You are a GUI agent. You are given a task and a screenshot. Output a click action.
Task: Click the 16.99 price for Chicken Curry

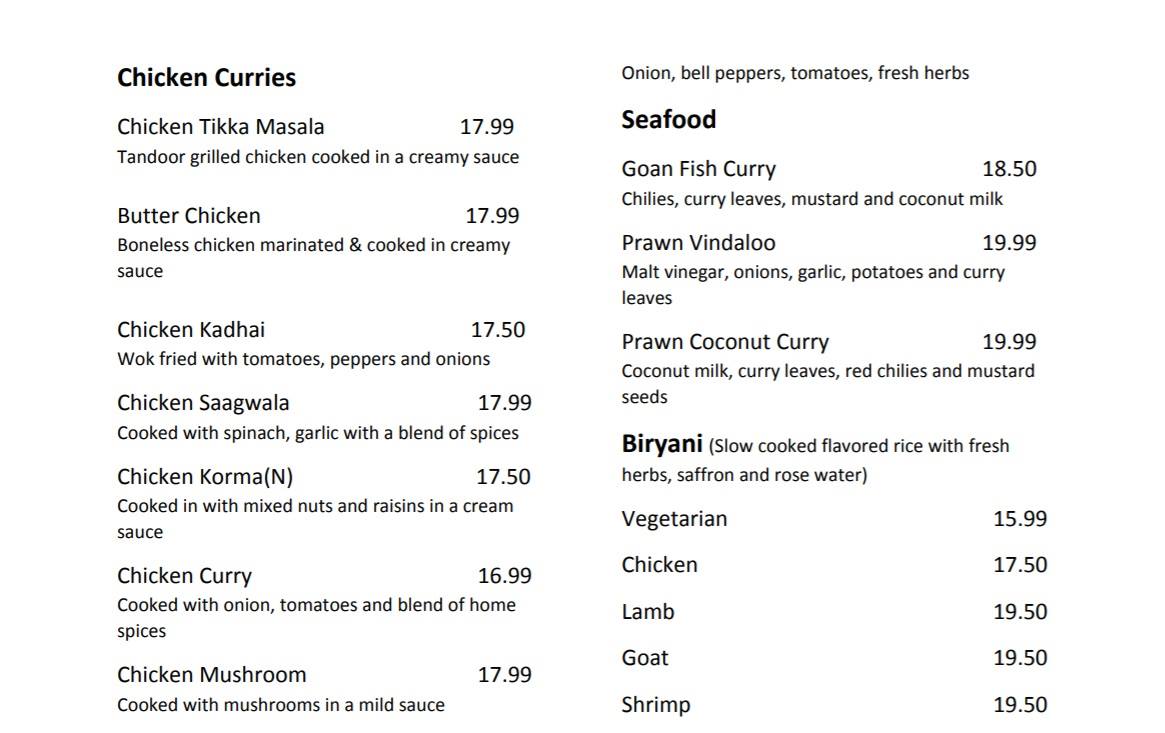point(504,576)
